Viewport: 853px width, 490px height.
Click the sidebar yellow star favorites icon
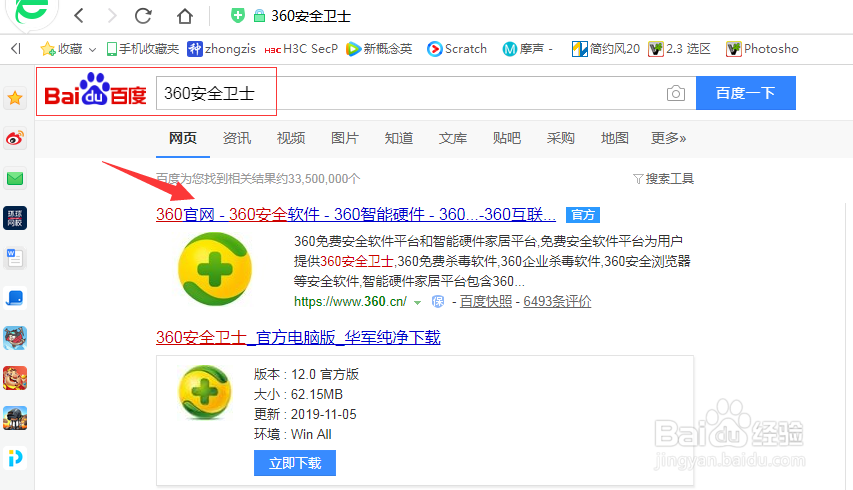pos(15,98)
